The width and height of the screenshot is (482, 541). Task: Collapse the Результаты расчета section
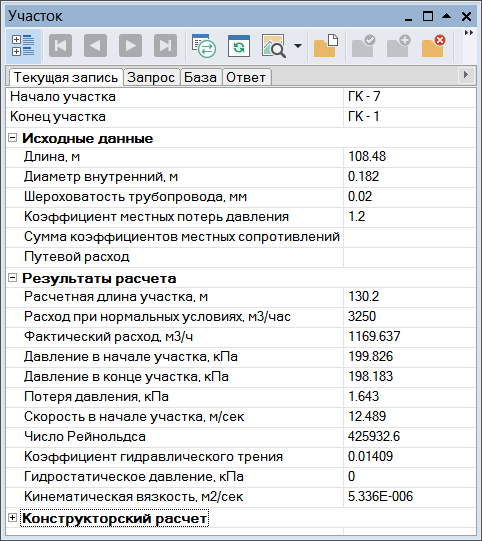pos(12,278)
